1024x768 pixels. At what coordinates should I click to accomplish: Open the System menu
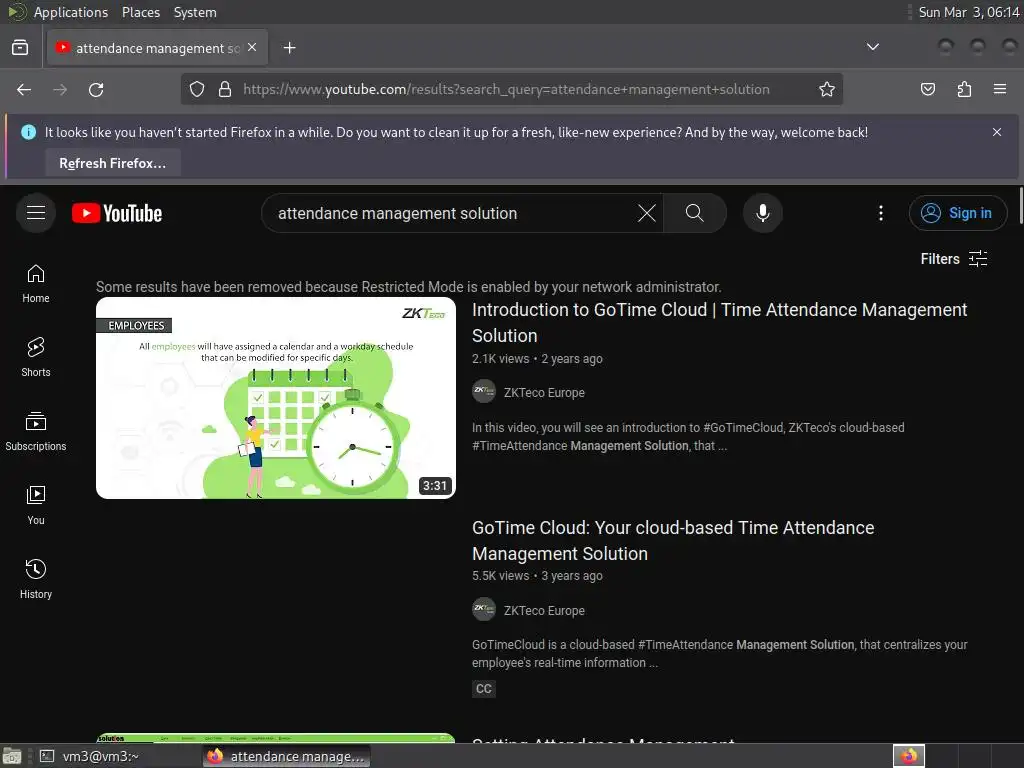pyautogui.click(x=195, y=12)
